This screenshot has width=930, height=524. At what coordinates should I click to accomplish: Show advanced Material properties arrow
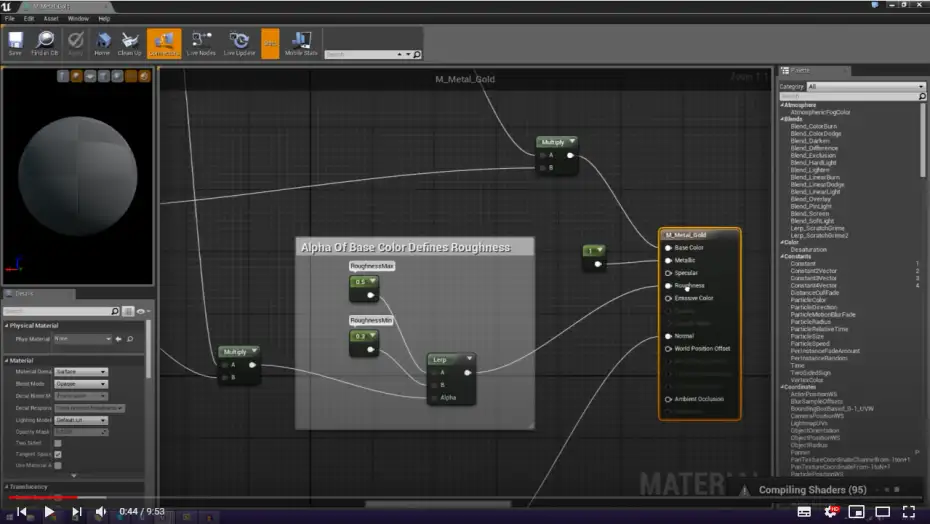[74, 475]
